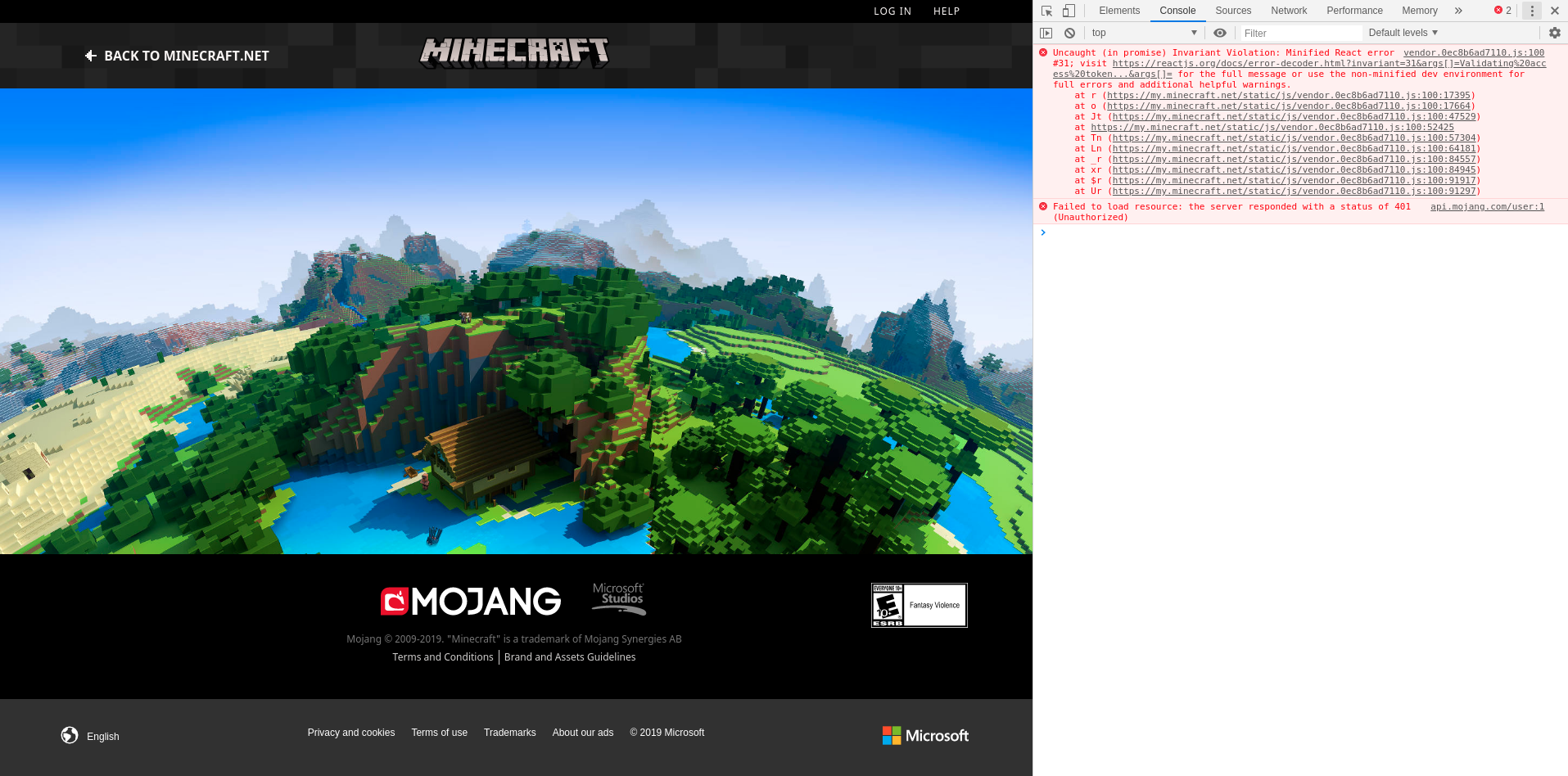1568x776 pixels.
Task: Switch to the Elements tab
Action: [1119, 11]
